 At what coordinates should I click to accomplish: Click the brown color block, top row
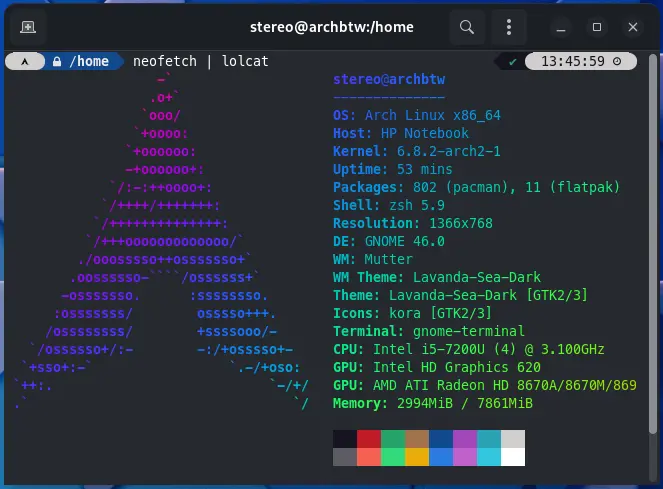(x=417, y=439)
